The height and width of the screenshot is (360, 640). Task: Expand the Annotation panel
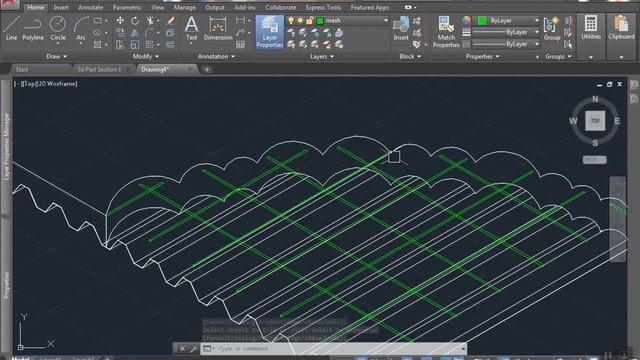pos(216,56)
